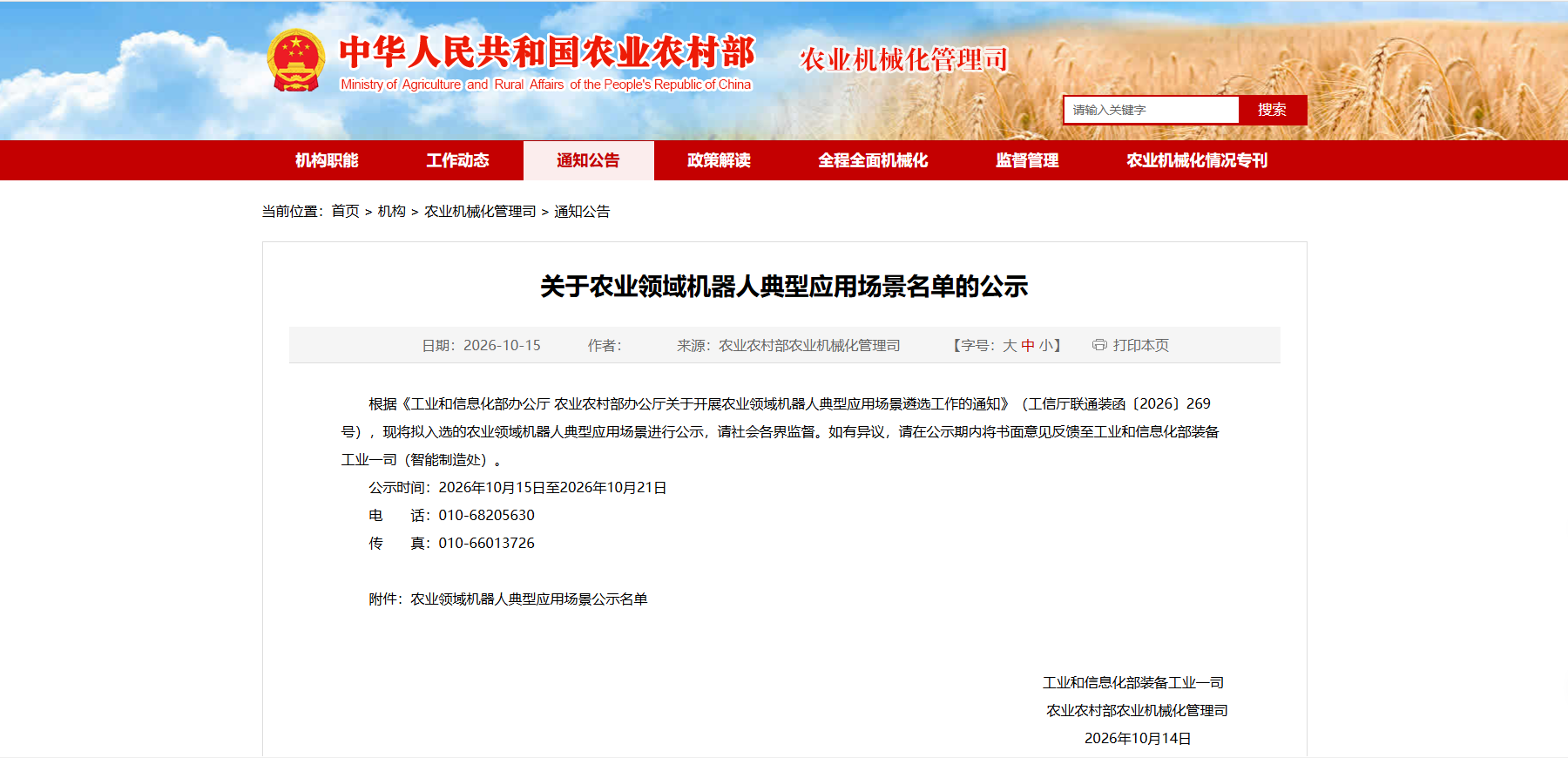Screen dimensions: 1568x758
Task: Open the 工作动态 menu
Action: pyautogui.click(x=457, y=160)
